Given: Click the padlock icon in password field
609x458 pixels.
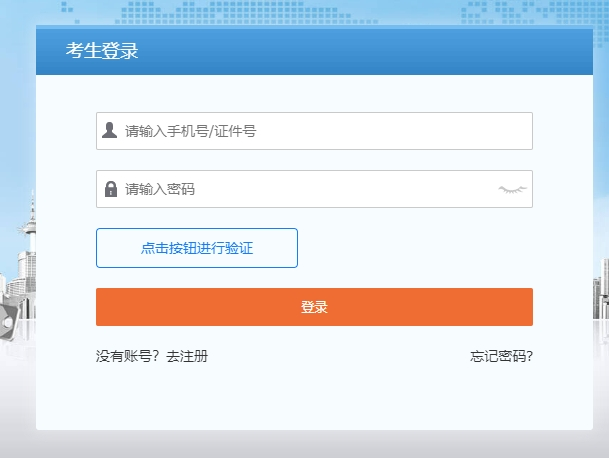Looking at the screenshot, I should click(x=111, y=189).
